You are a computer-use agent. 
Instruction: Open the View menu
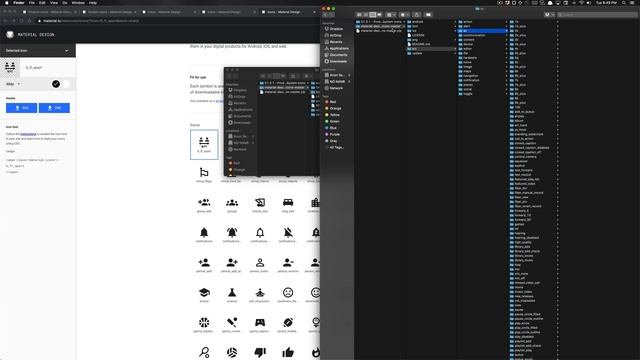pyautogui.click(x=54, y=3)
